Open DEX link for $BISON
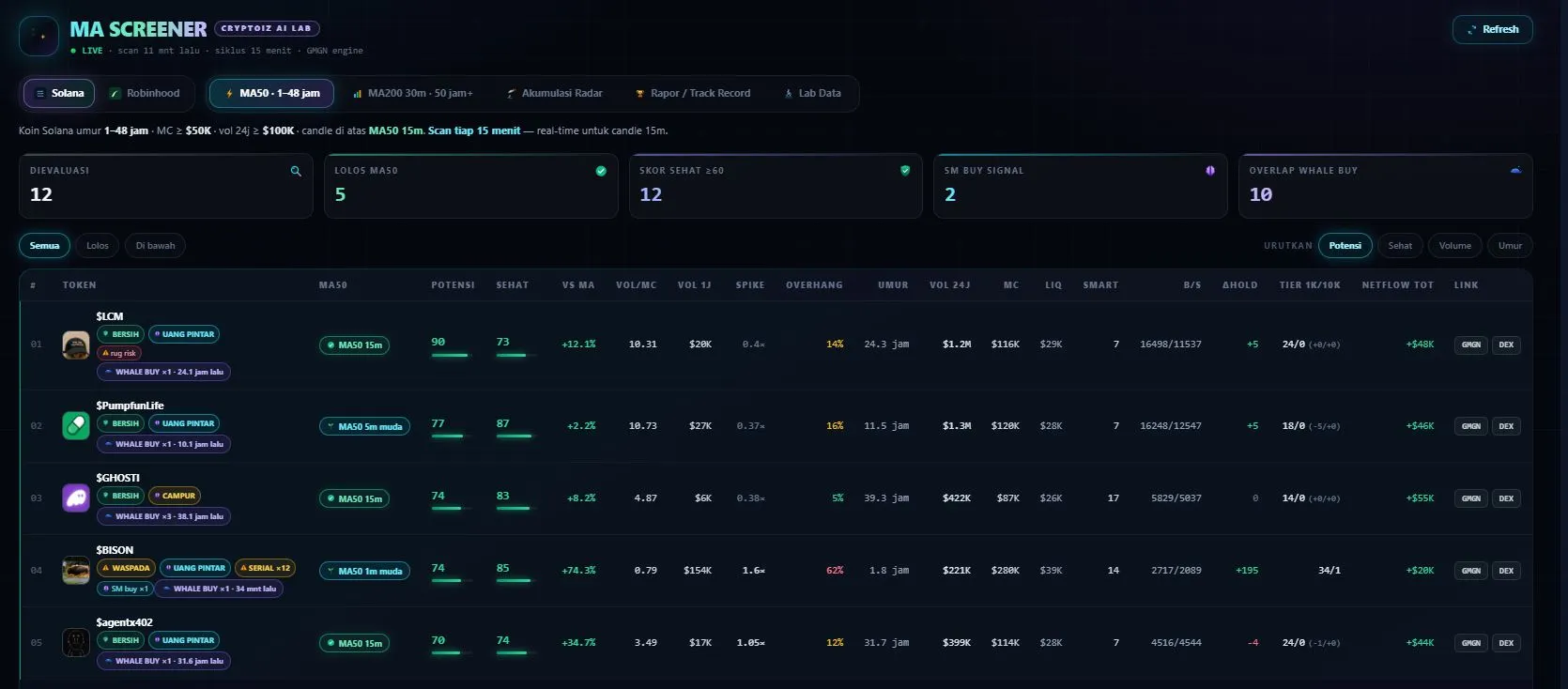Viewport: 1568px width, 689px height. (1506, 571)
